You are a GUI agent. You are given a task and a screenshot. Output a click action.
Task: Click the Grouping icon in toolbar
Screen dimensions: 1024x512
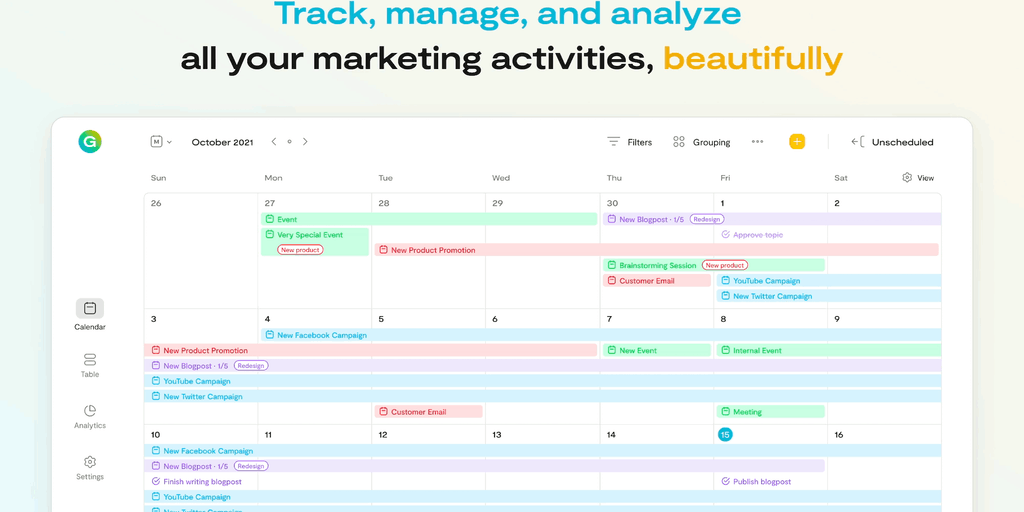[679, 142]
